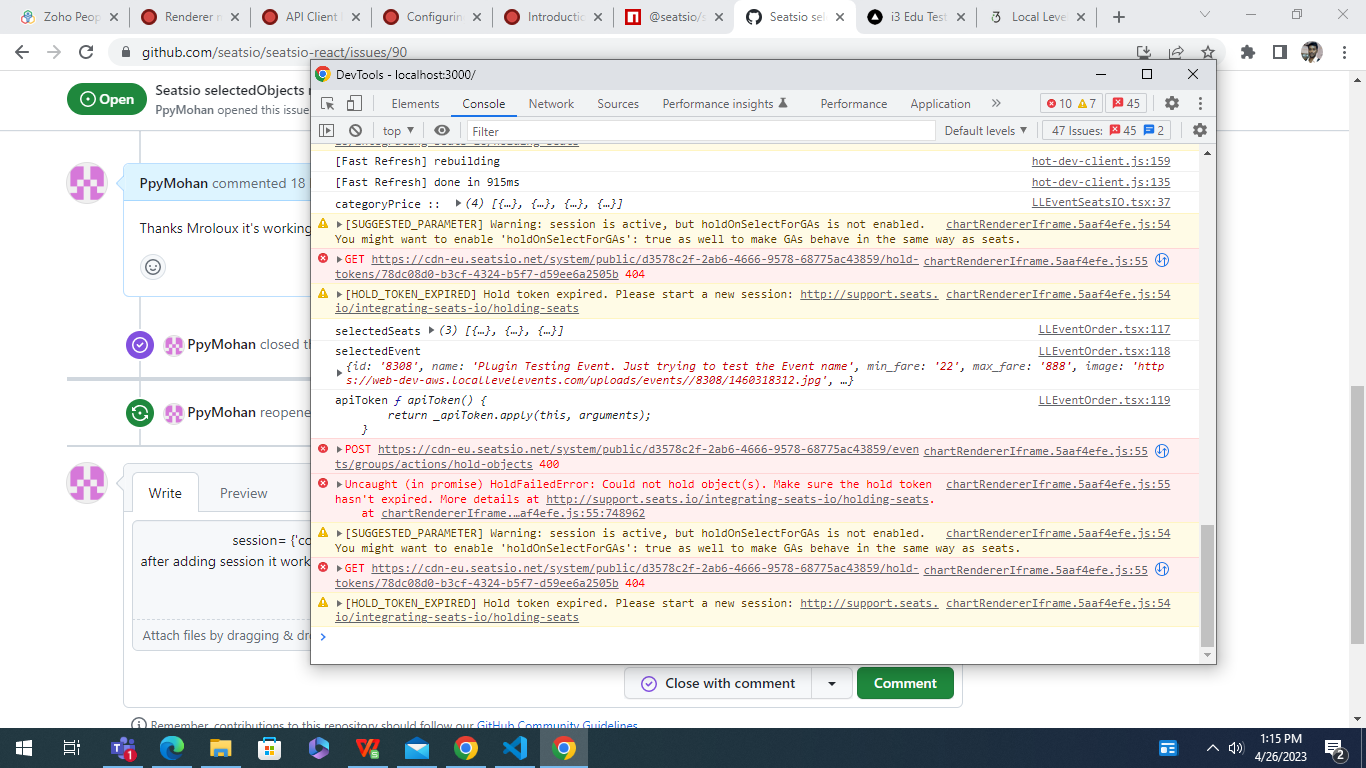Open the 'top' JavaScript context dropdown

pyautogui.click(x=397, y=130)
